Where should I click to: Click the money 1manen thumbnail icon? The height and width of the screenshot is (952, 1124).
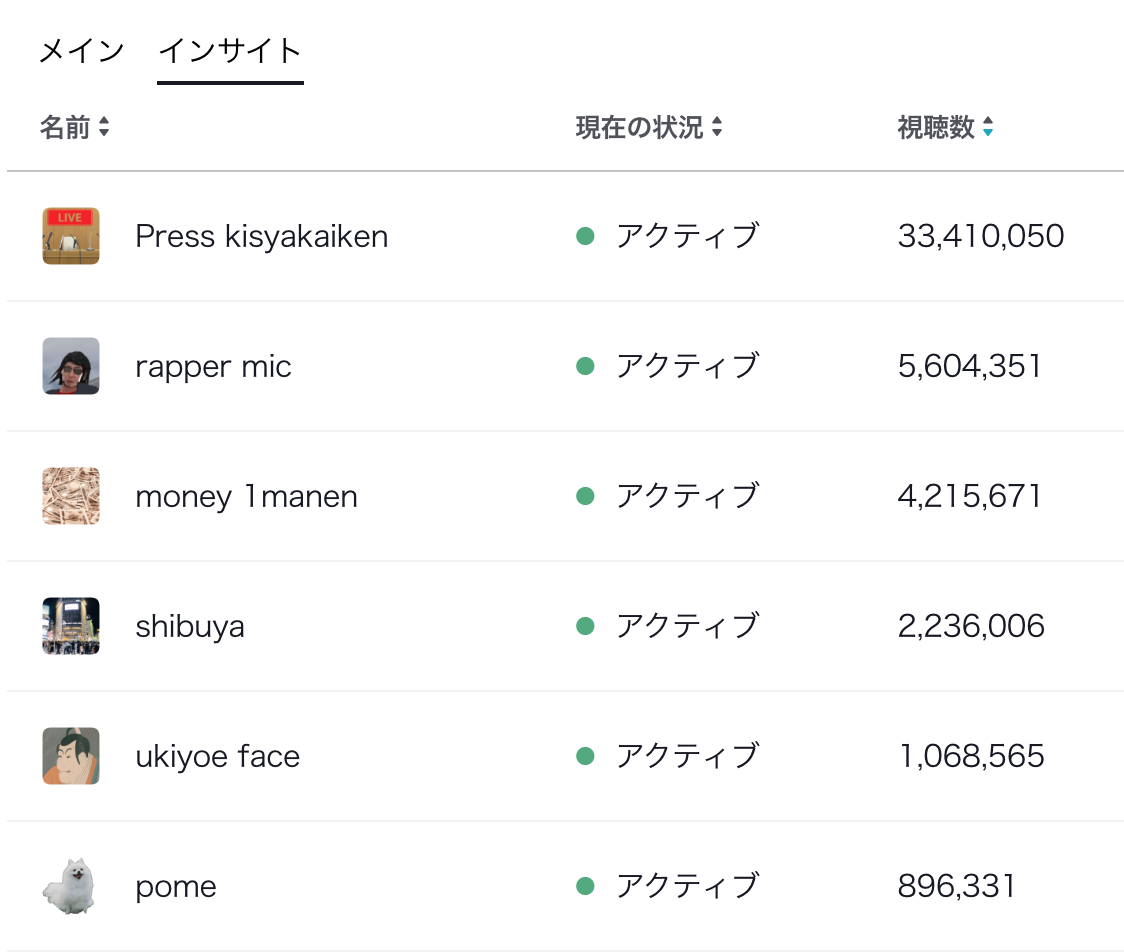71,496
